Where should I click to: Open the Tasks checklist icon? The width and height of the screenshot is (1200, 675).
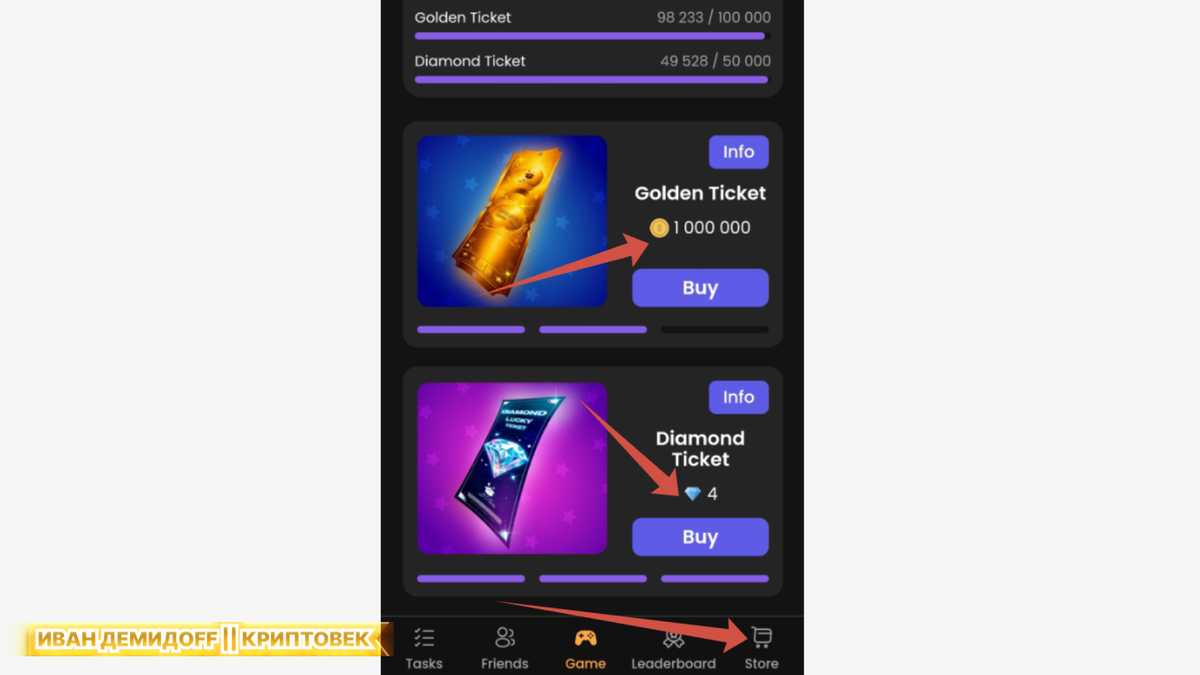(424, 638)
